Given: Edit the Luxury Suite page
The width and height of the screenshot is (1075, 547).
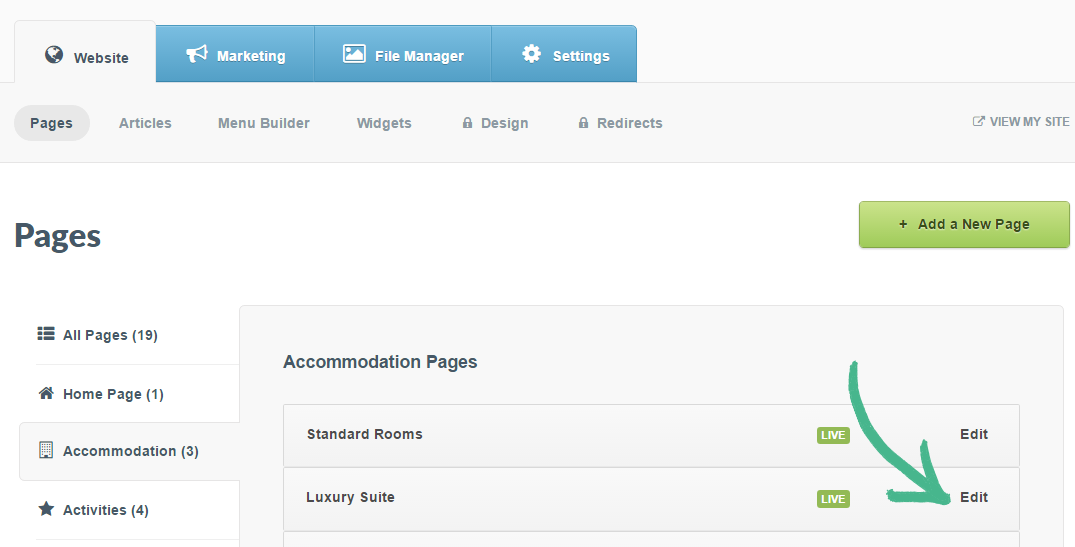Looking at the screenshot, I should tap(973, 497).
